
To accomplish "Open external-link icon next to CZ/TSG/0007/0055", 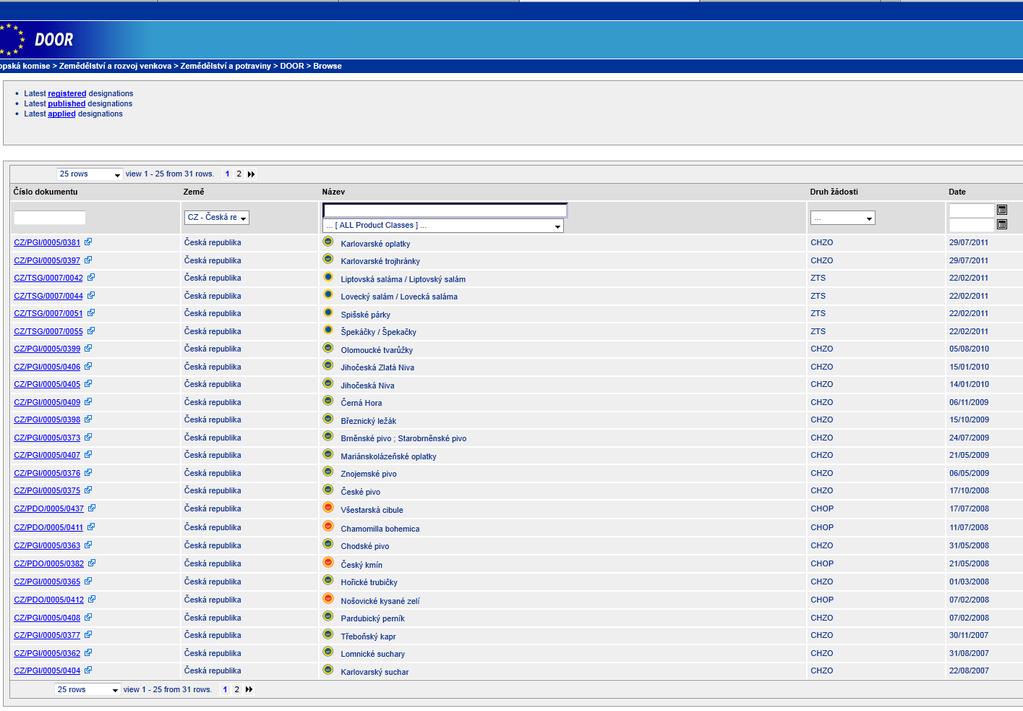I will tap(91, 331).
